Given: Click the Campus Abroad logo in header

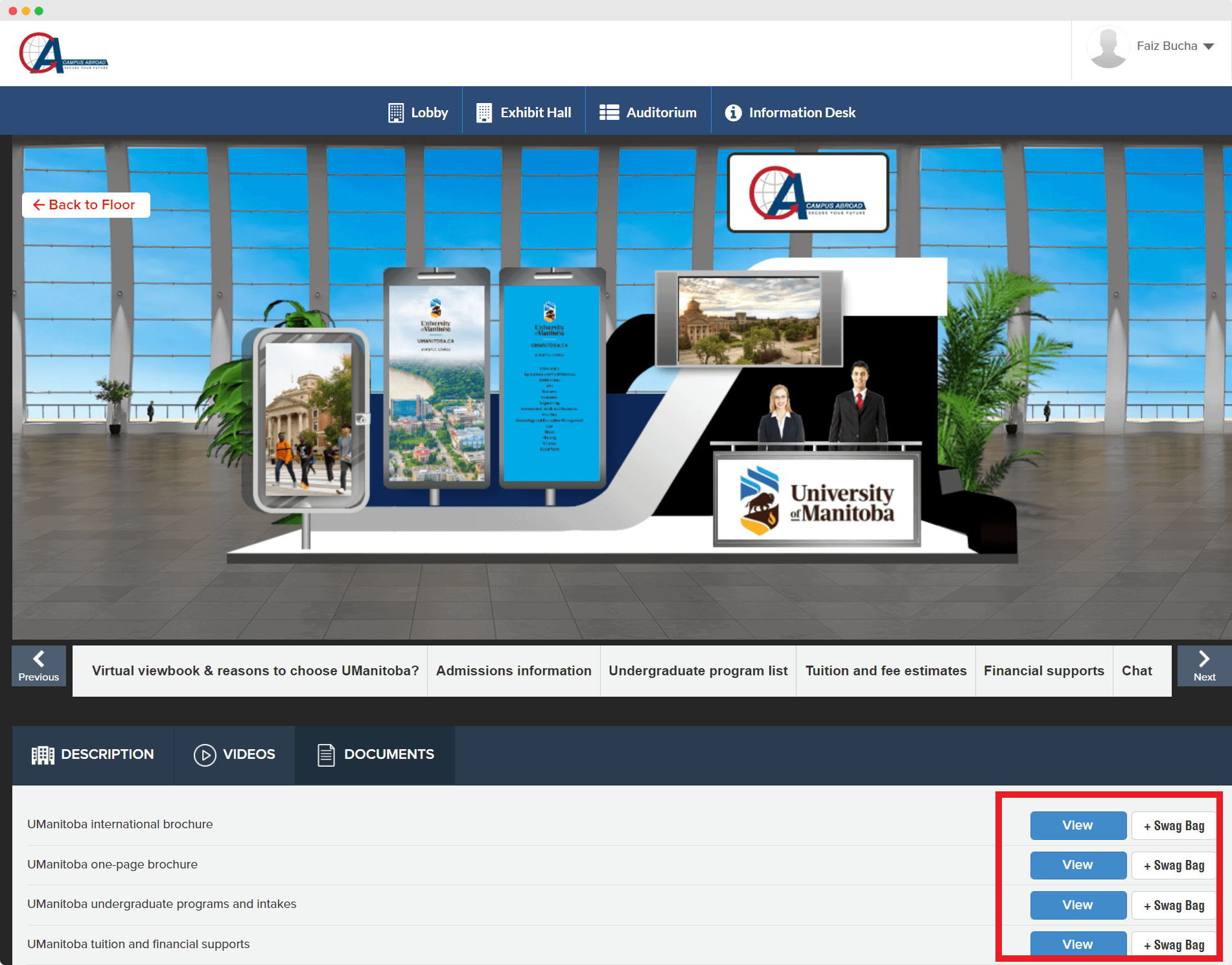Looking at the screenshot, I should pyautogui.click(x=64, y=53).
